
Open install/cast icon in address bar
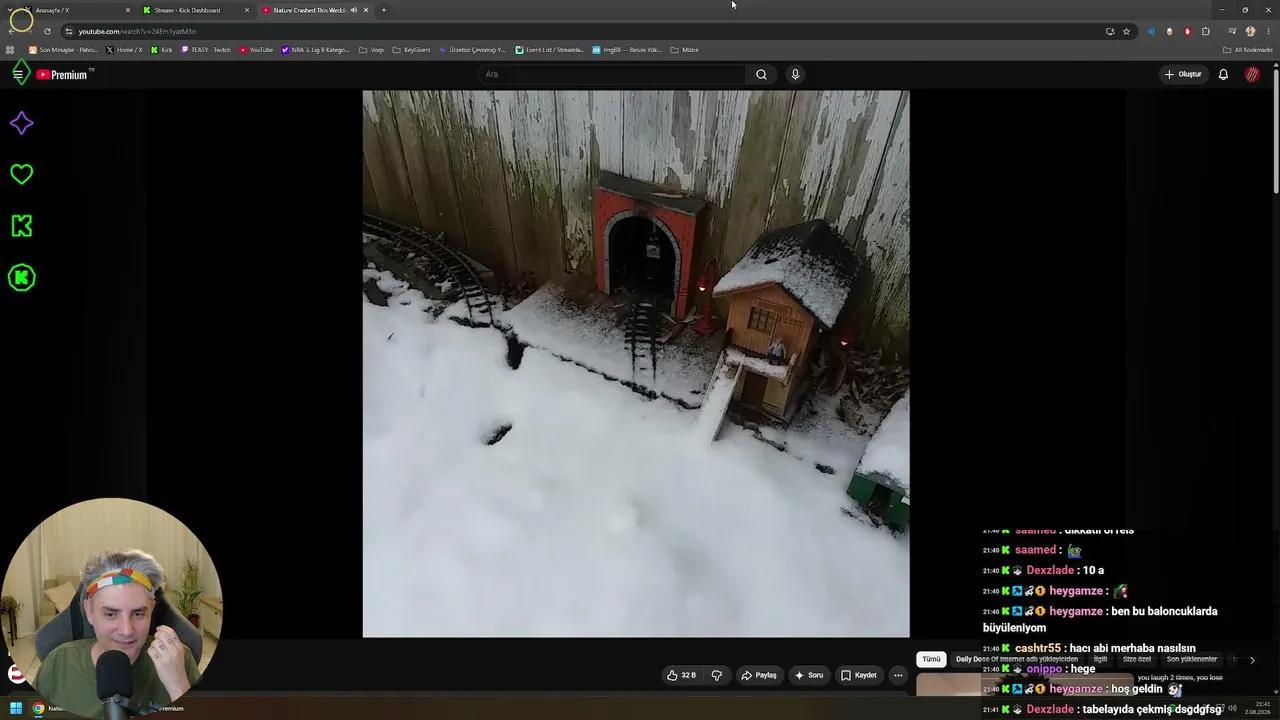click(x=1110, y=31)
